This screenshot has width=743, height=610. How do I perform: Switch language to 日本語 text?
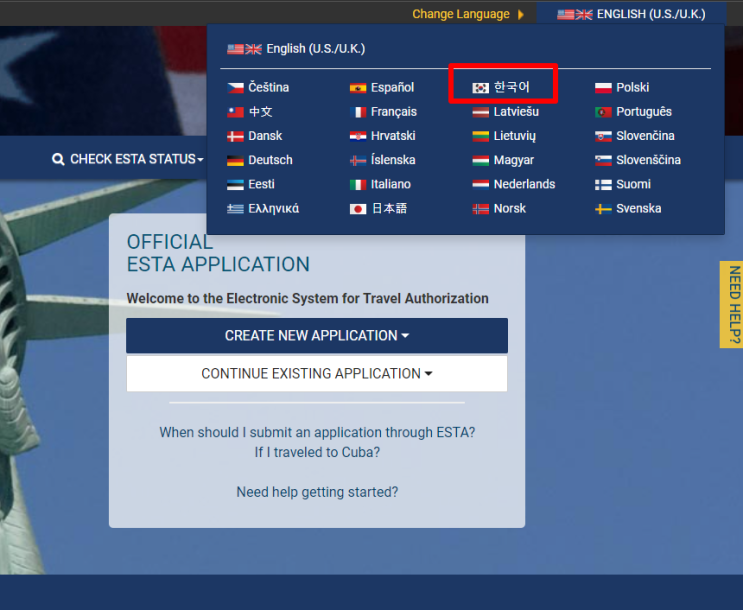pyautogui.click(x=389, y=208)
